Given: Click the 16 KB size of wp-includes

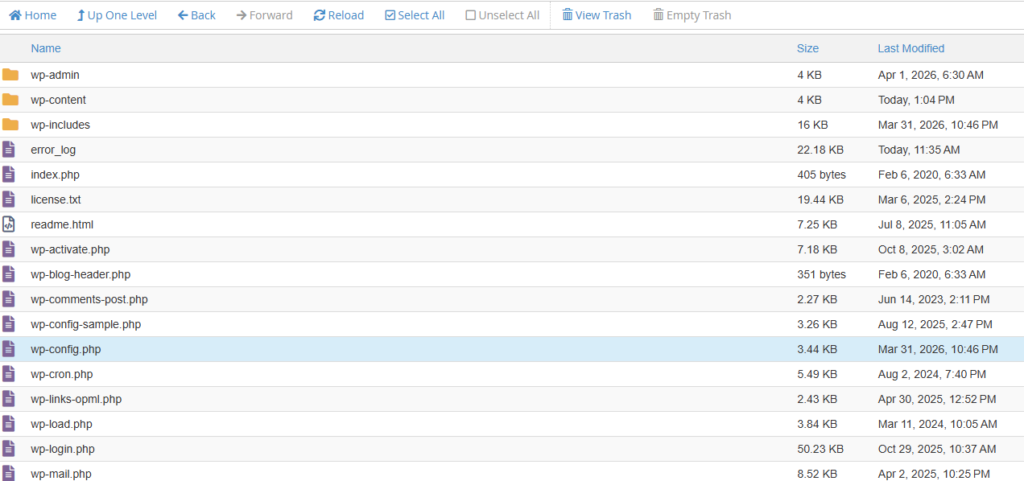Looking at the screenshot, I should click(812, 125).
